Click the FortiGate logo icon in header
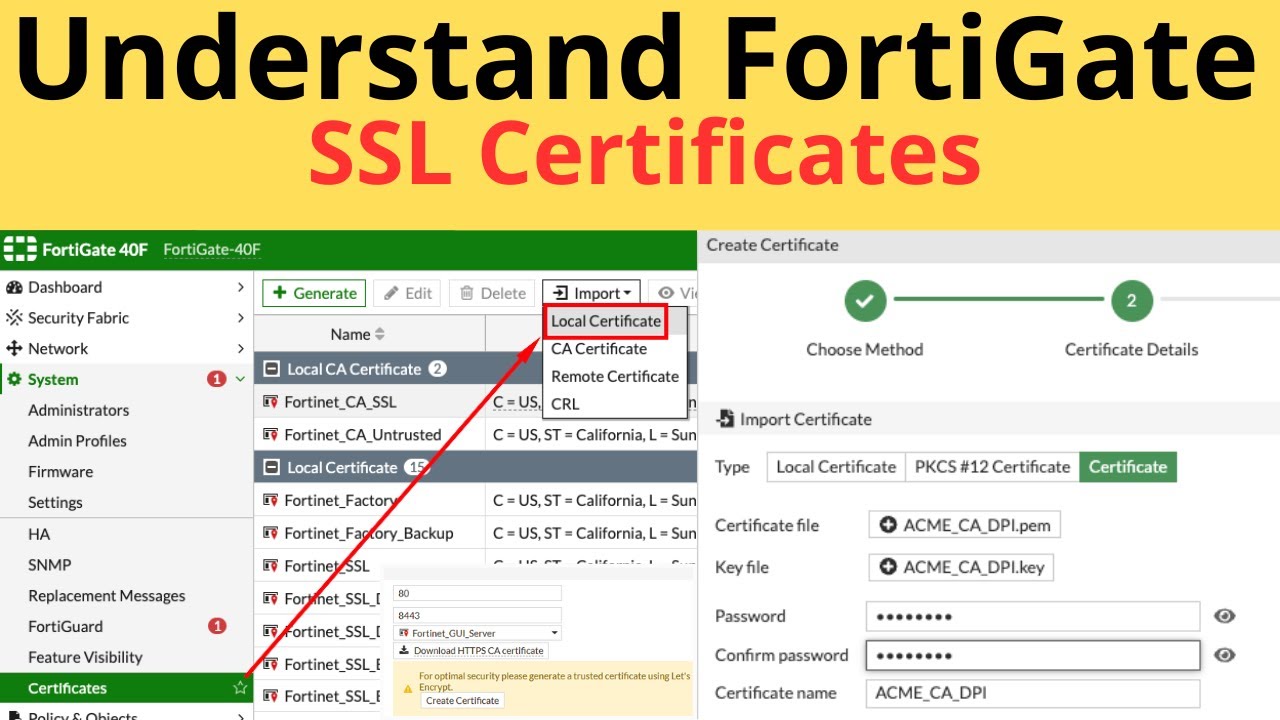The image size is (1280, 720). point(19,249)
